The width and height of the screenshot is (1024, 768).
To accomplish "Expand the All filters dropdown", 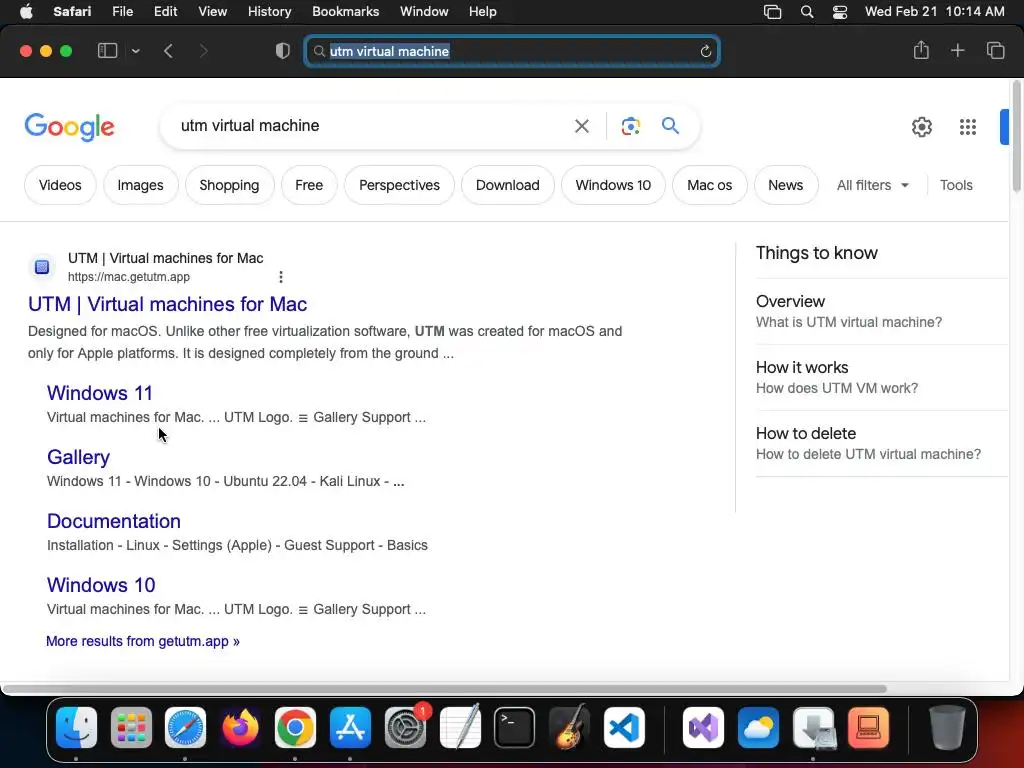I will click(x=872, y=185).
